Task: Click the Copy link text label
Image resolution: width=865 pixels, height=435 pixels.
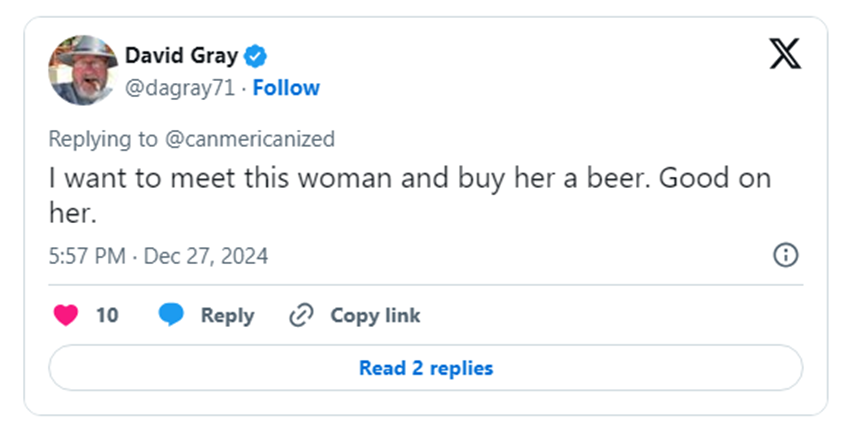Action: (x=375, y=315)
